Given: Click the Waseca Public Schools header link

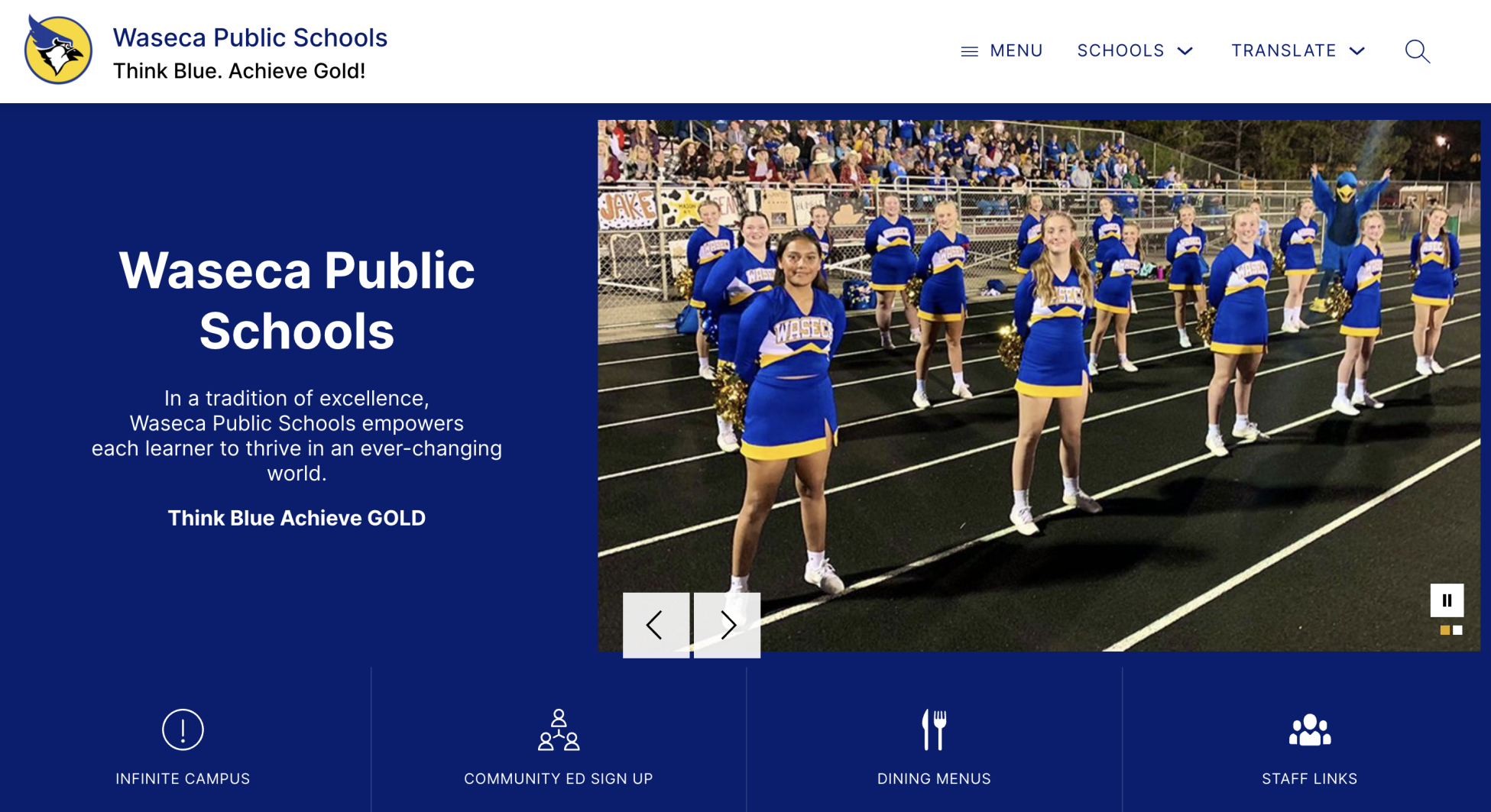Looking at the screenshot, I should point(250,37).
